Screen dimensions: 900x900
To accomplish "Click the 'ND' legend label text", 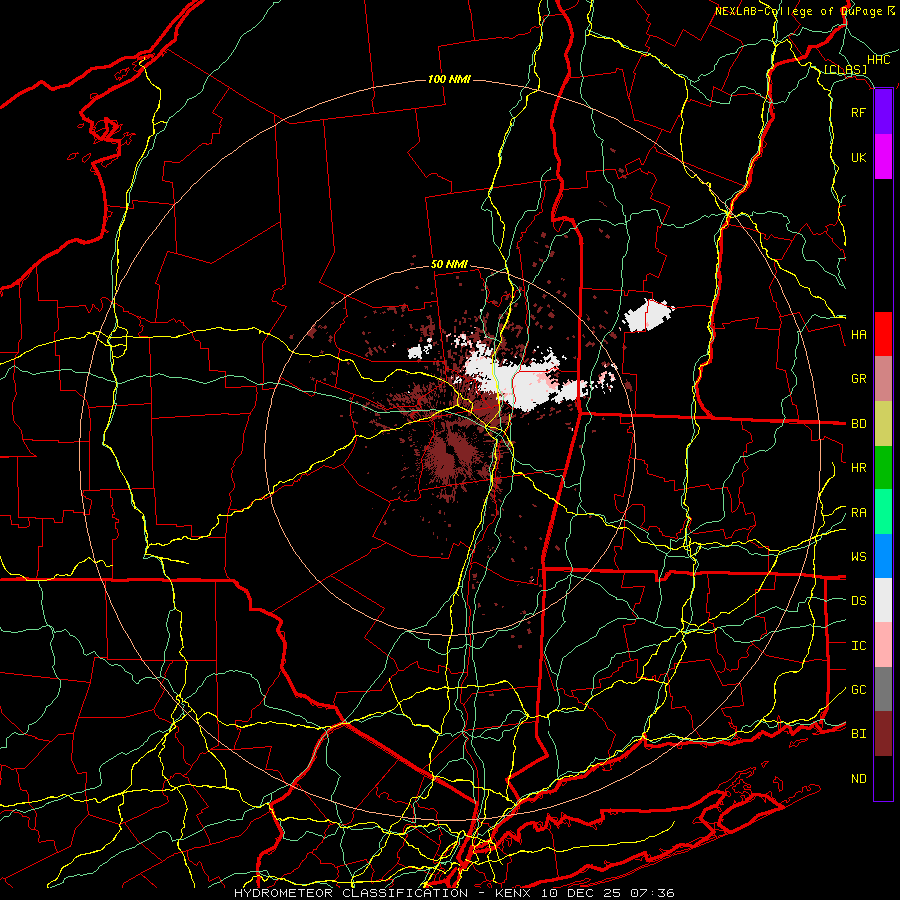I will (858, 779).
